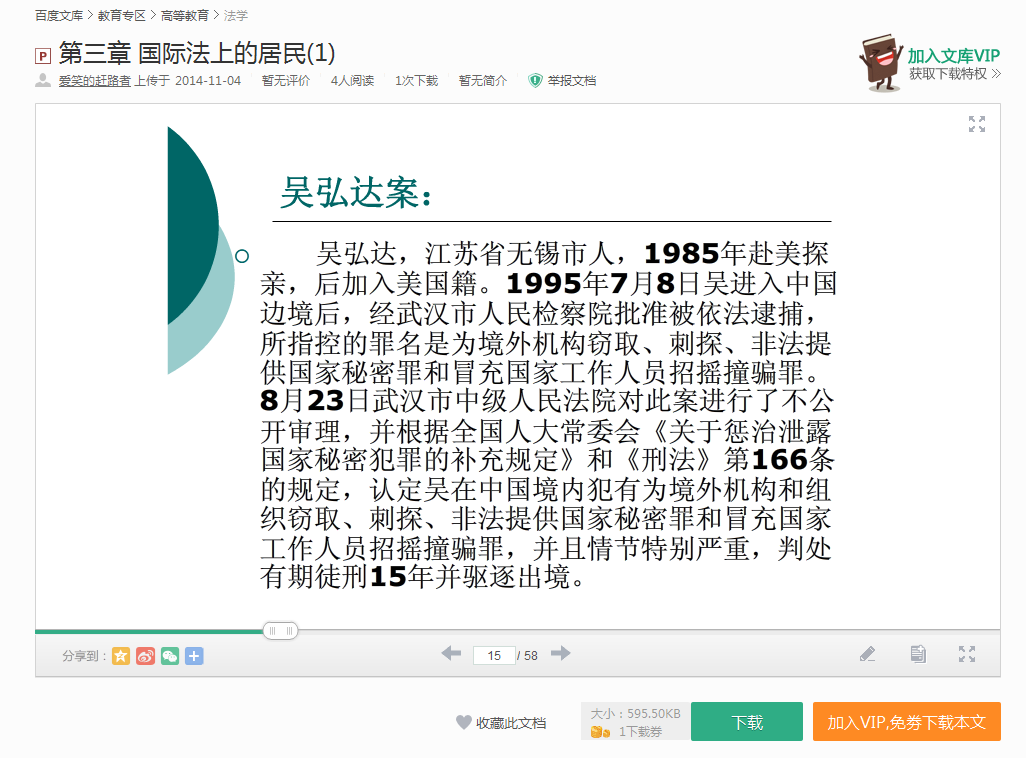1026x758 pixels.
Task: Favorite this document with 收藏此文档
Action: click(501, 722)
